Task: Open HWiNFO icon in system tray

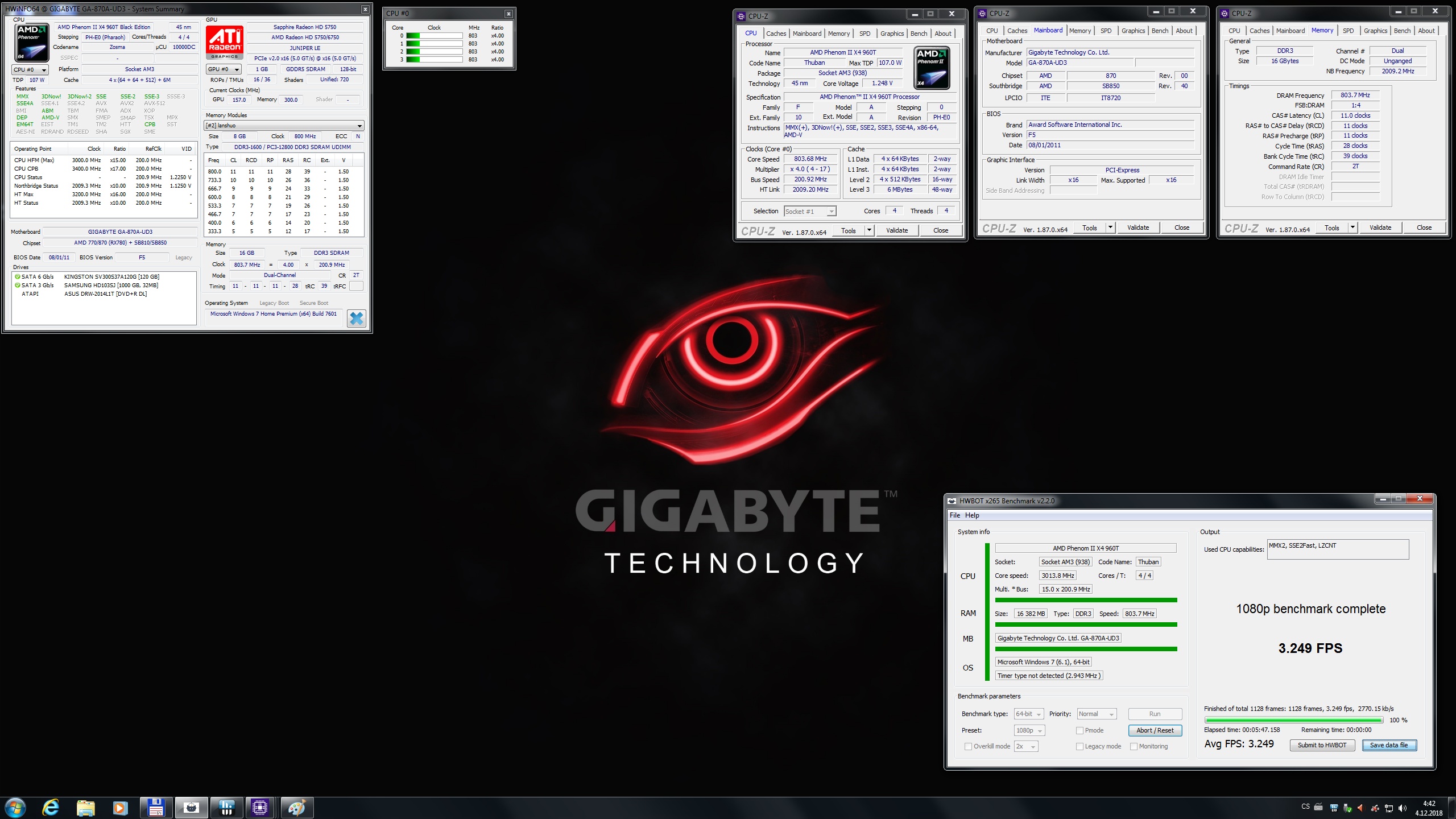Action: point(1334,807)
